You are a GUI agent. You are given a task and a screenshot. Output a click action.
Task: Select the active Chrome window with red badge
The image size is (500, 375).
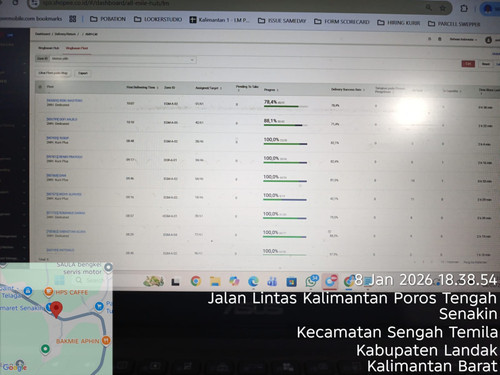(331, 281)
